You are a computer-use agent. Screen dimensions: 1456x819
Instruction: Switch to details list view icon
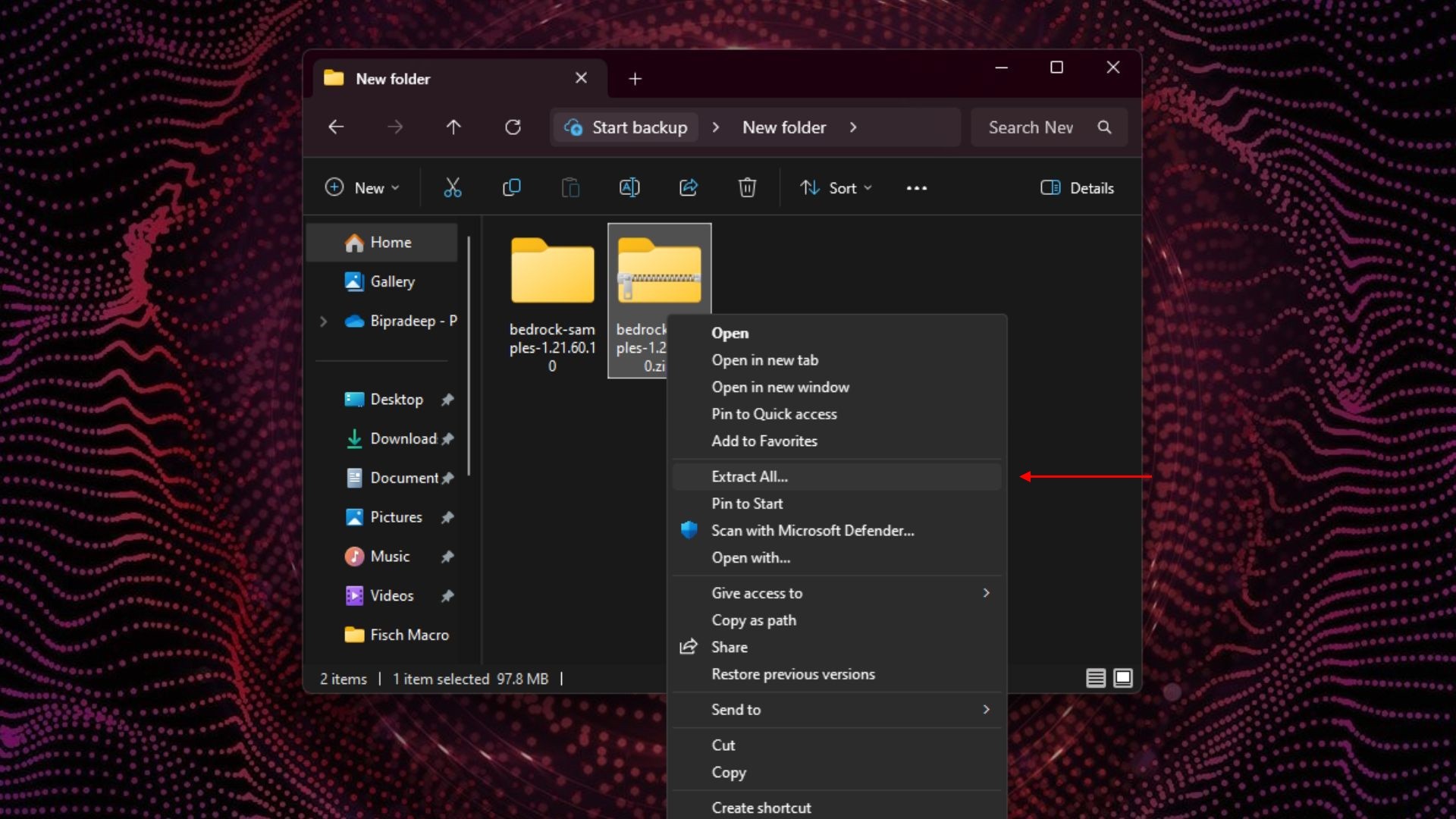1096,678
